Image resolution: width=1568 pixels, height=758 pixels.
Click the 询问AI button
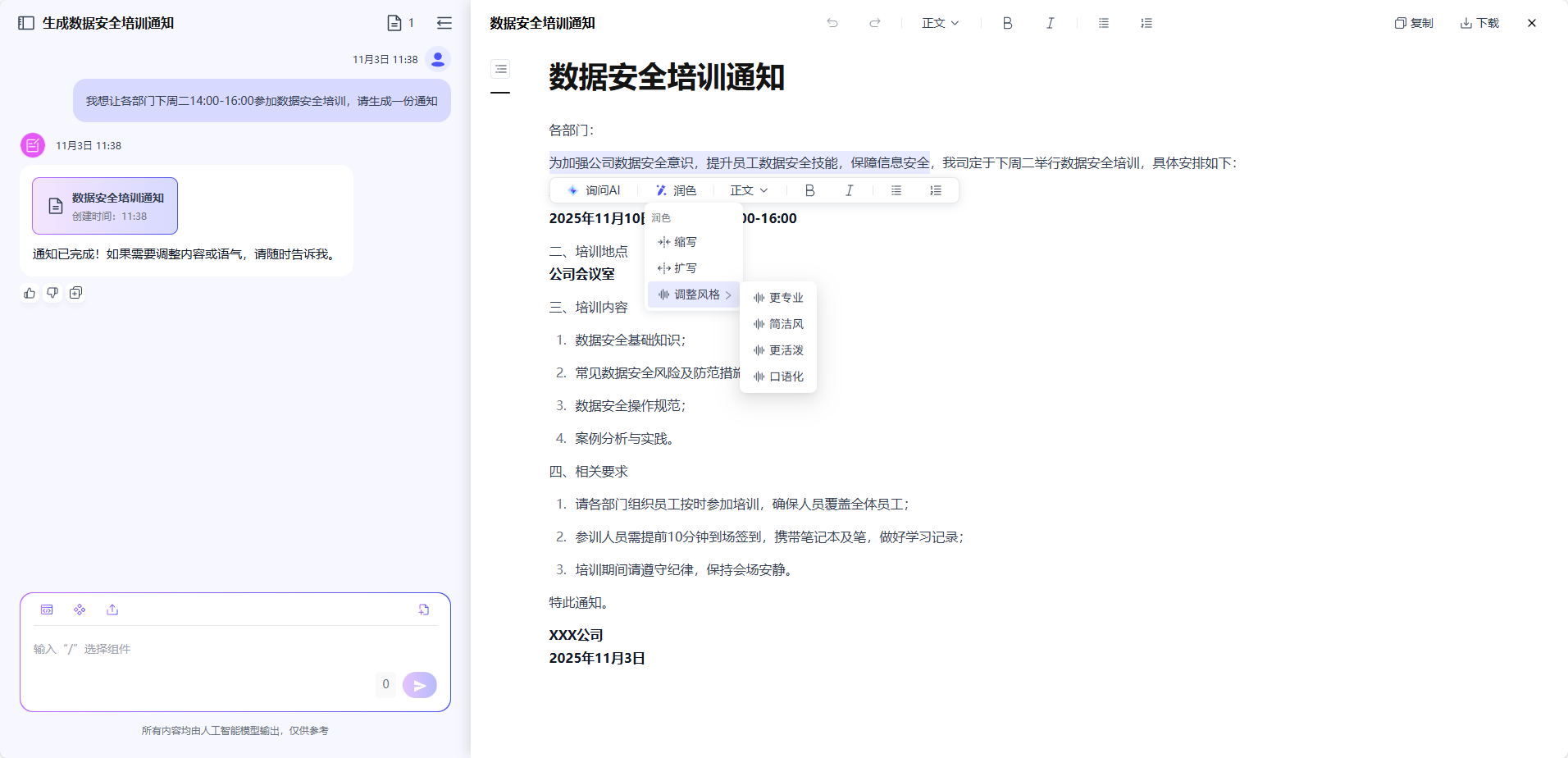click(x=594, y=190)
